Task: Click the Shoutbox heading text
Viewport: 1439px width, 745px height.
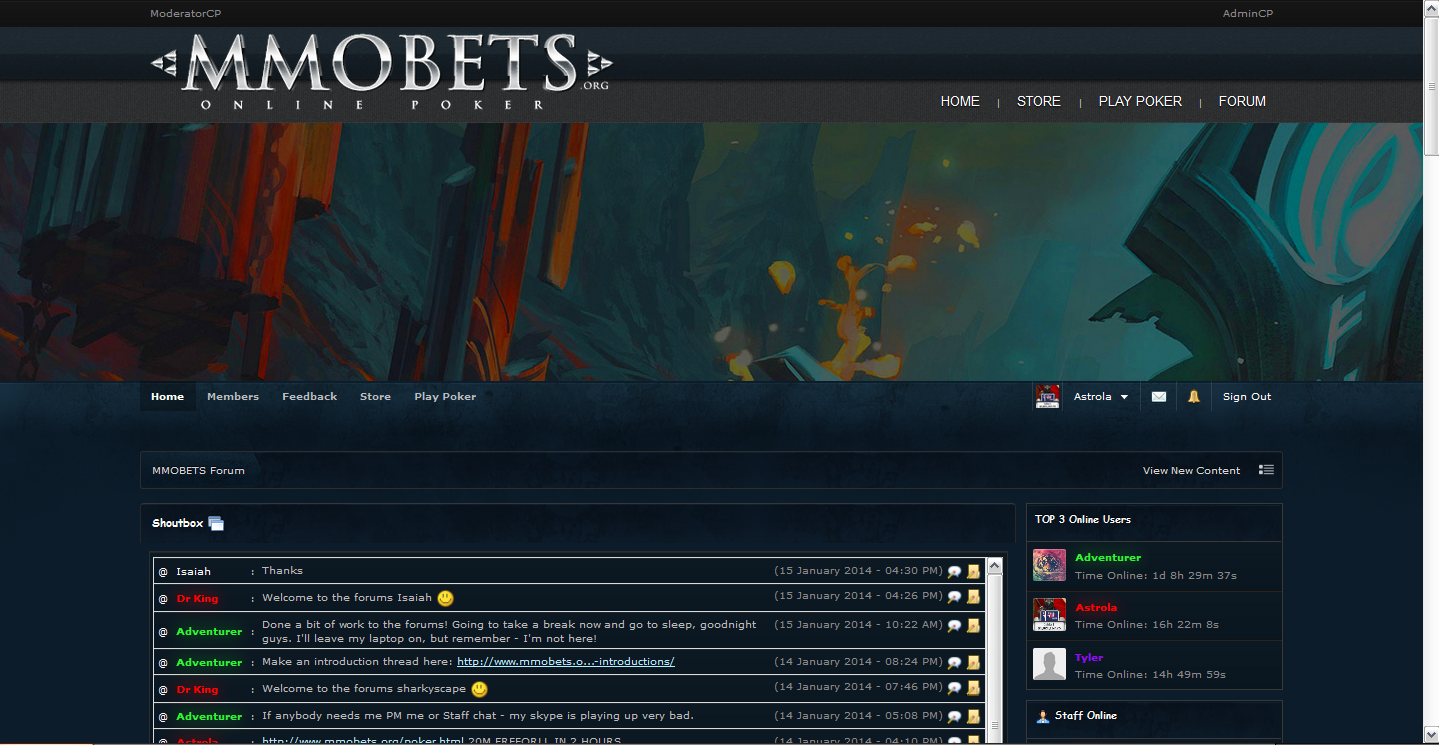Action: pyautogui.click(x=177, y=523)
